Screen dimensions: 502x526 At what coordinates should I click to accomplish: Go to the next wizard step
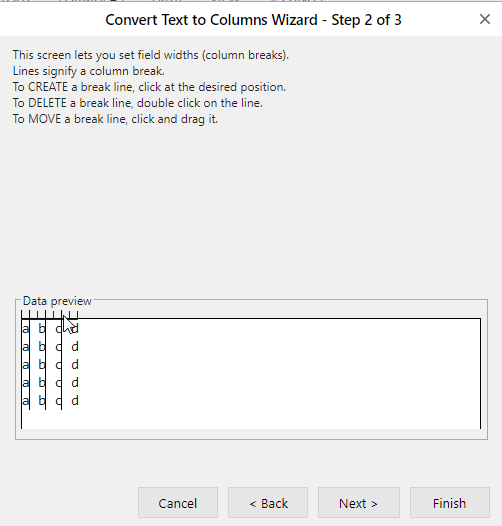tap(359, 503)
